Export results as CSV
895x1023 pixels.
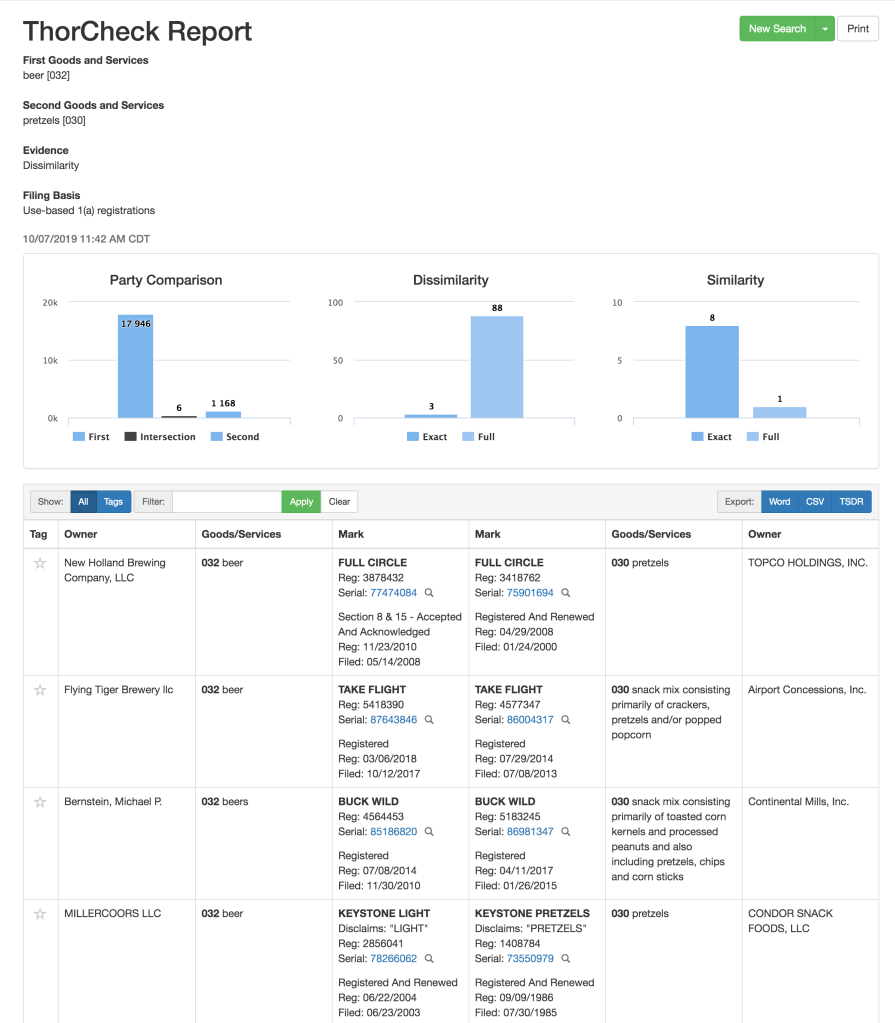(x=815, y=502)
